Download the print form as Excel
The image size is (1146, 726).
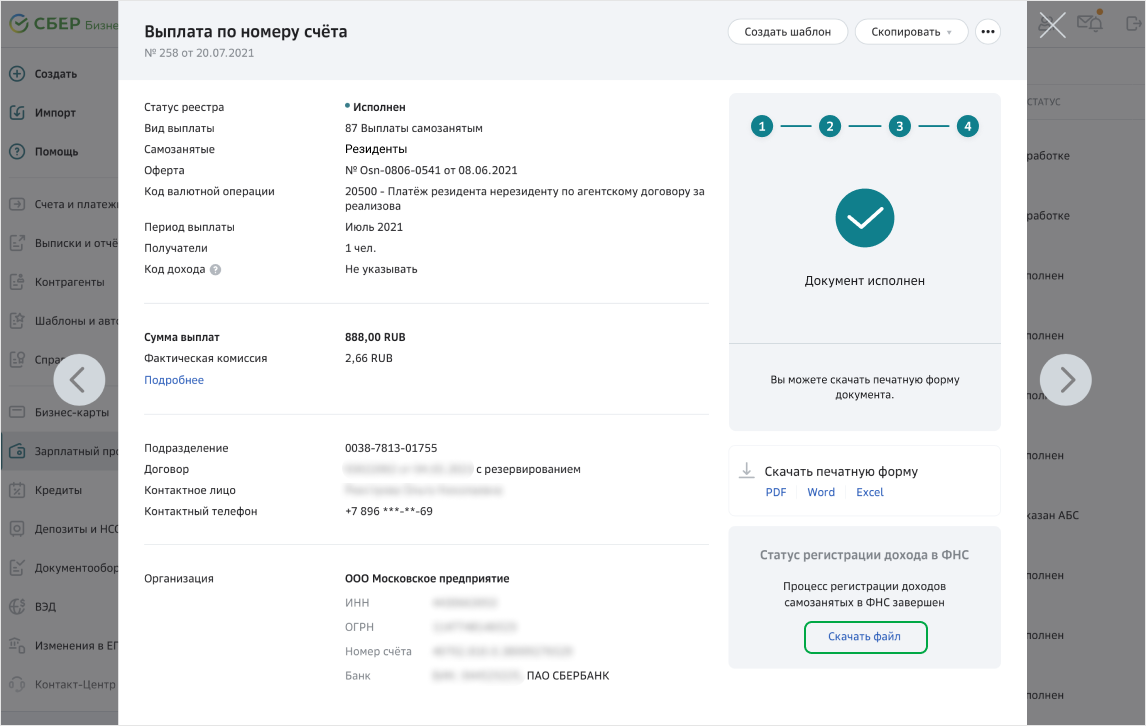(870, 492)
